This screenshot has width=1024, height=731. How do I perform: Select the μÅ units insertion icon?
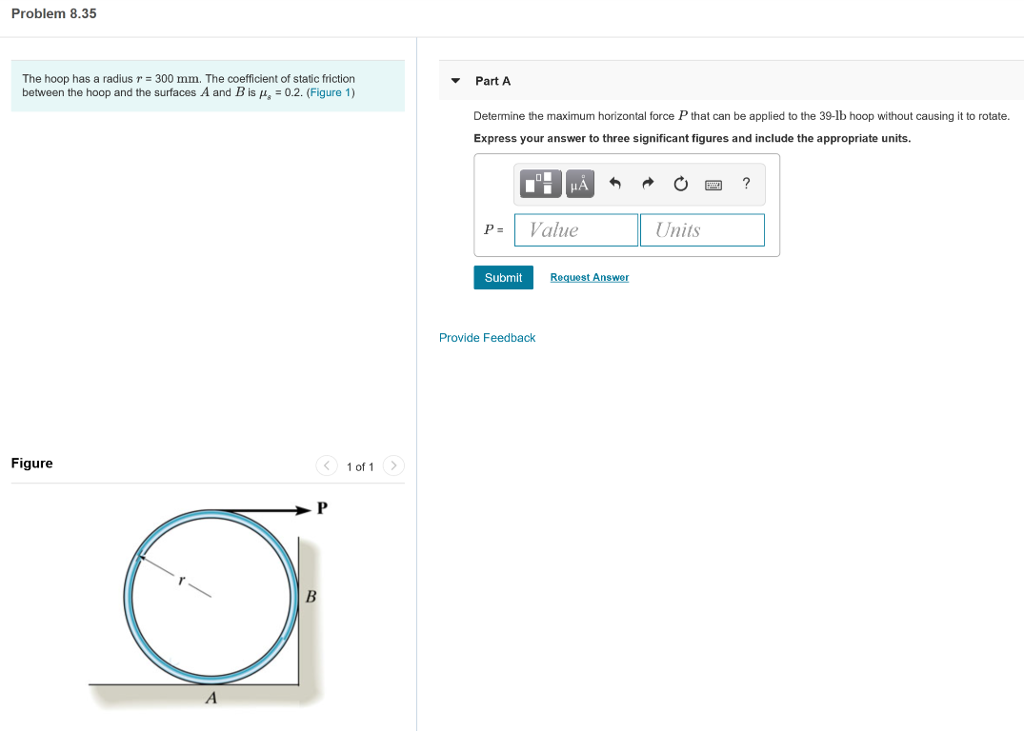click(x=579, y=183)
